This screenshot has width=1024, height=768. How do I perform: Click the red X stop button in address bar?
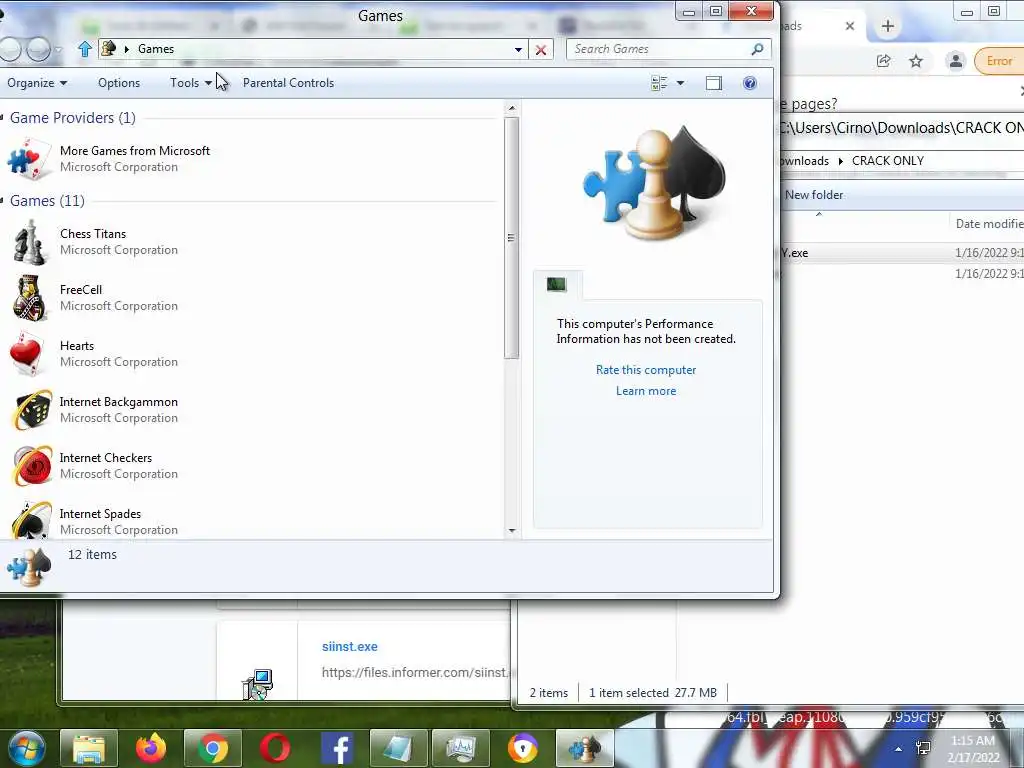click(541, 50)
